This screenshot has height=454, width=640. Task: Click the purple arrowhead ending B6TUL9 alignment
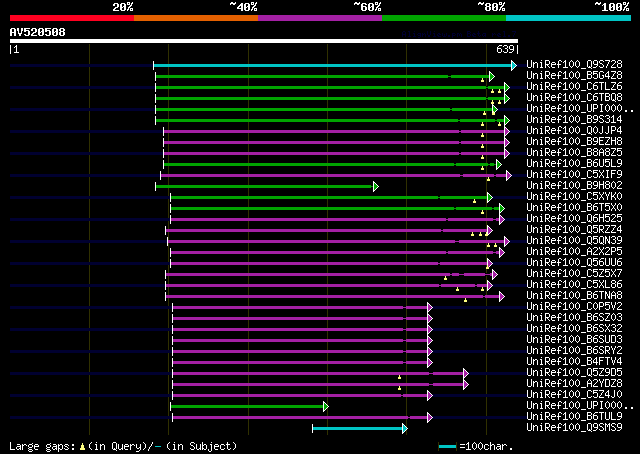point(430,417)
